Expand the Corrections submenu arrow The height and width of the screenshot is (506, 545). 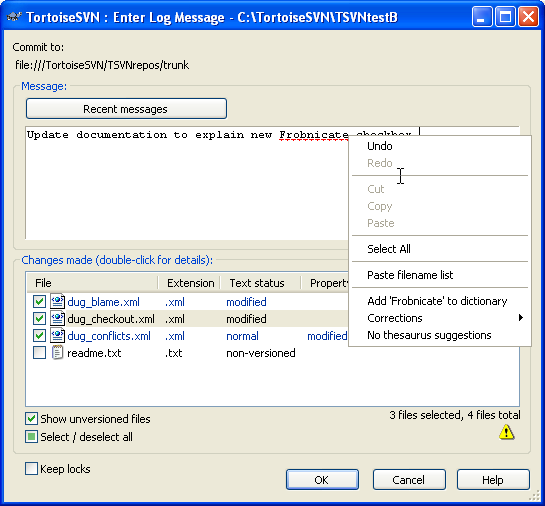[x=520, y=318]
